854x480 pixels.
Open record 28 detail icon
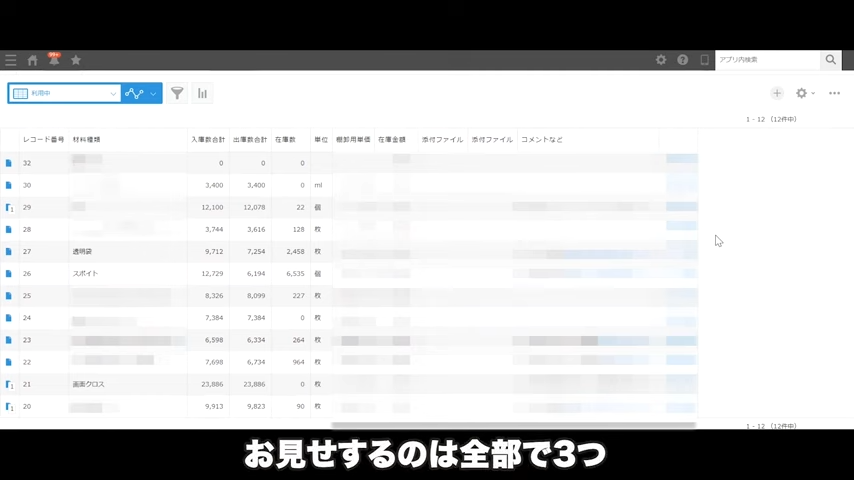[9, 229]
